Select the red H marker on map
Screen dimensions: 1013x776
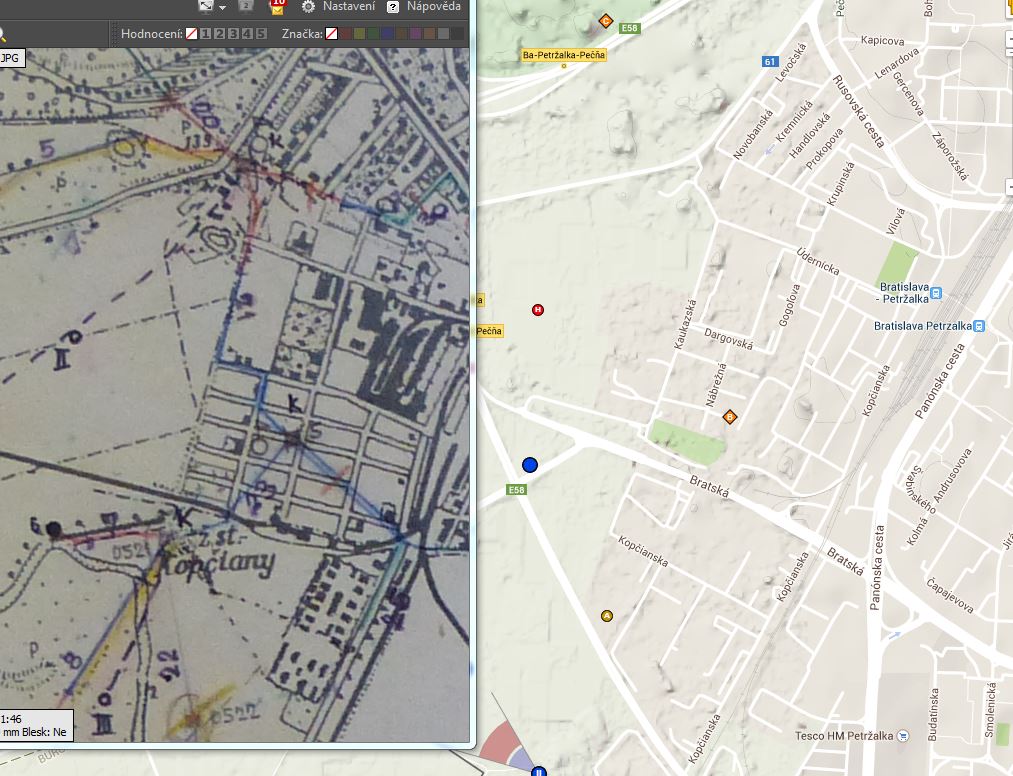point(539,310)
